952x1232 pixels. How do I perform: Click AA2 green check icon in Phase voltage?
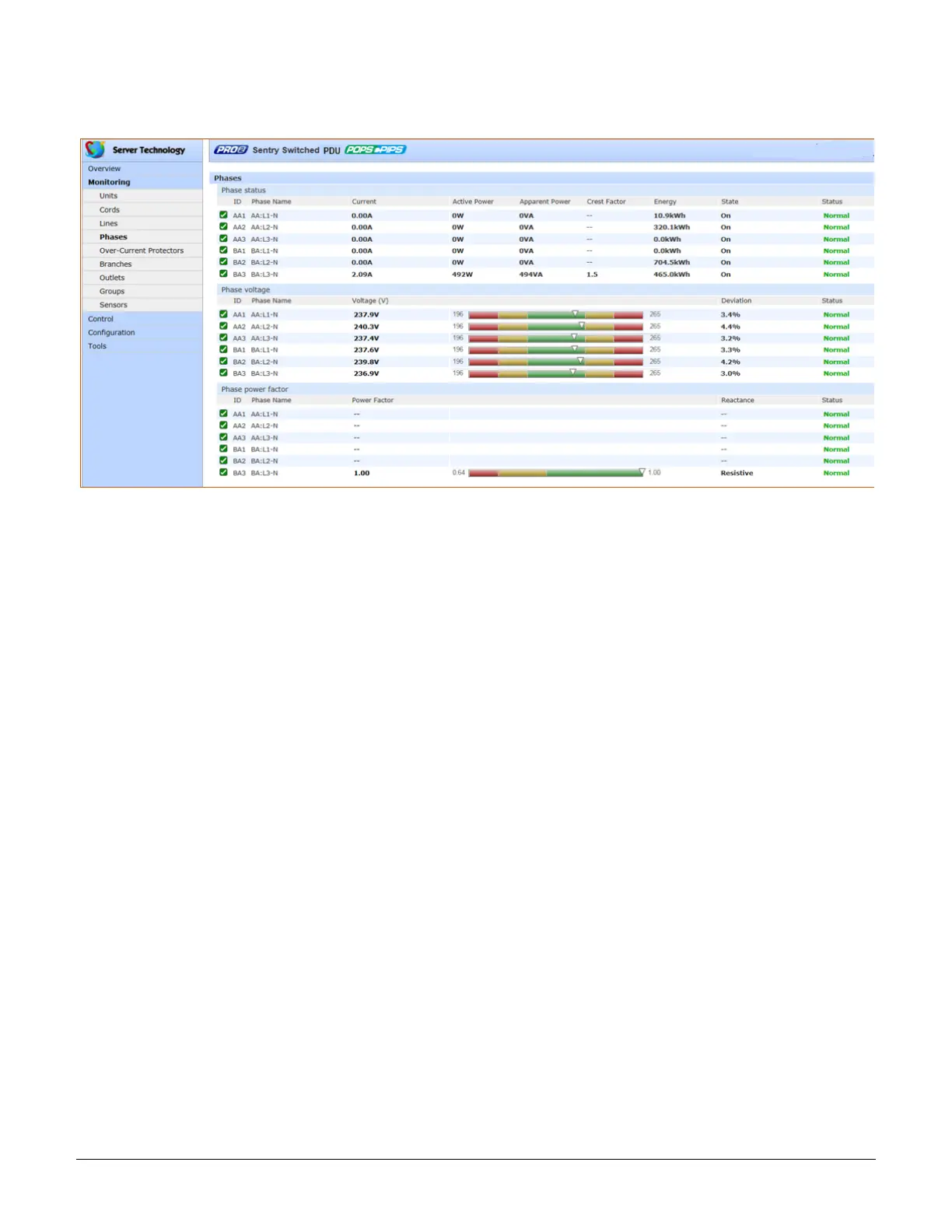coord(224,326)
